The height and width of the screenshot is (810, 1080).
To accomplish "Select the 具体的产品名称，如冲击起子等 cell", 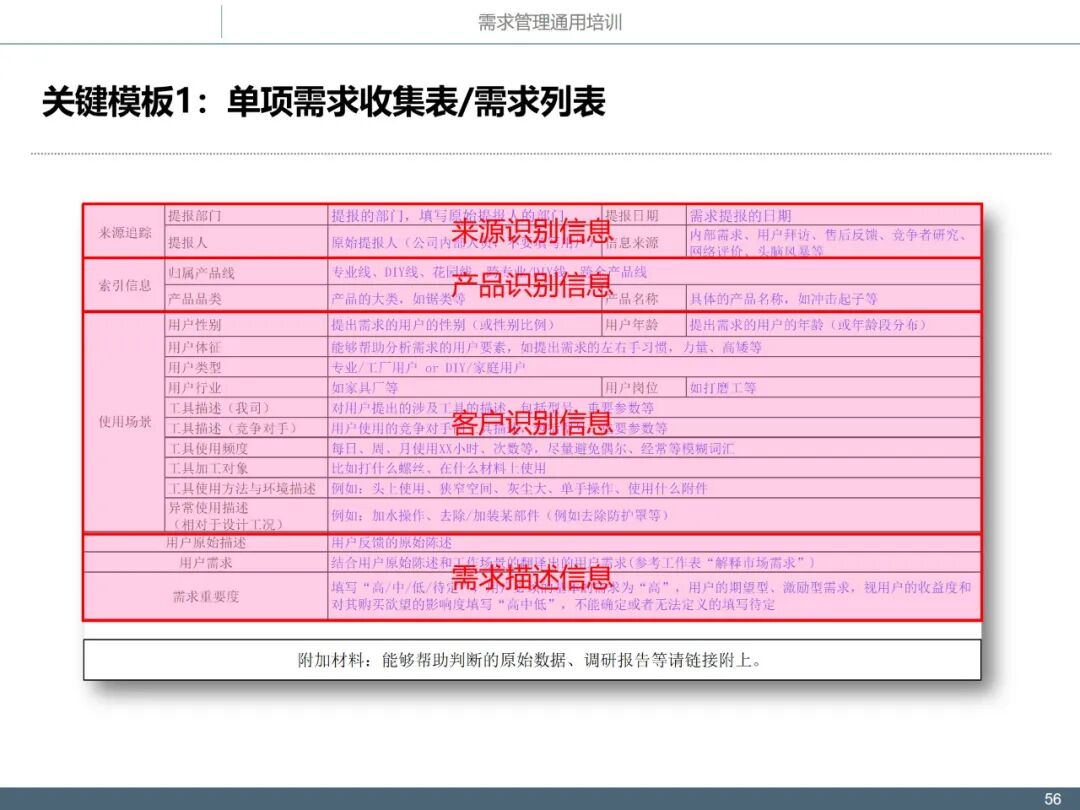I will pos(833,299).
